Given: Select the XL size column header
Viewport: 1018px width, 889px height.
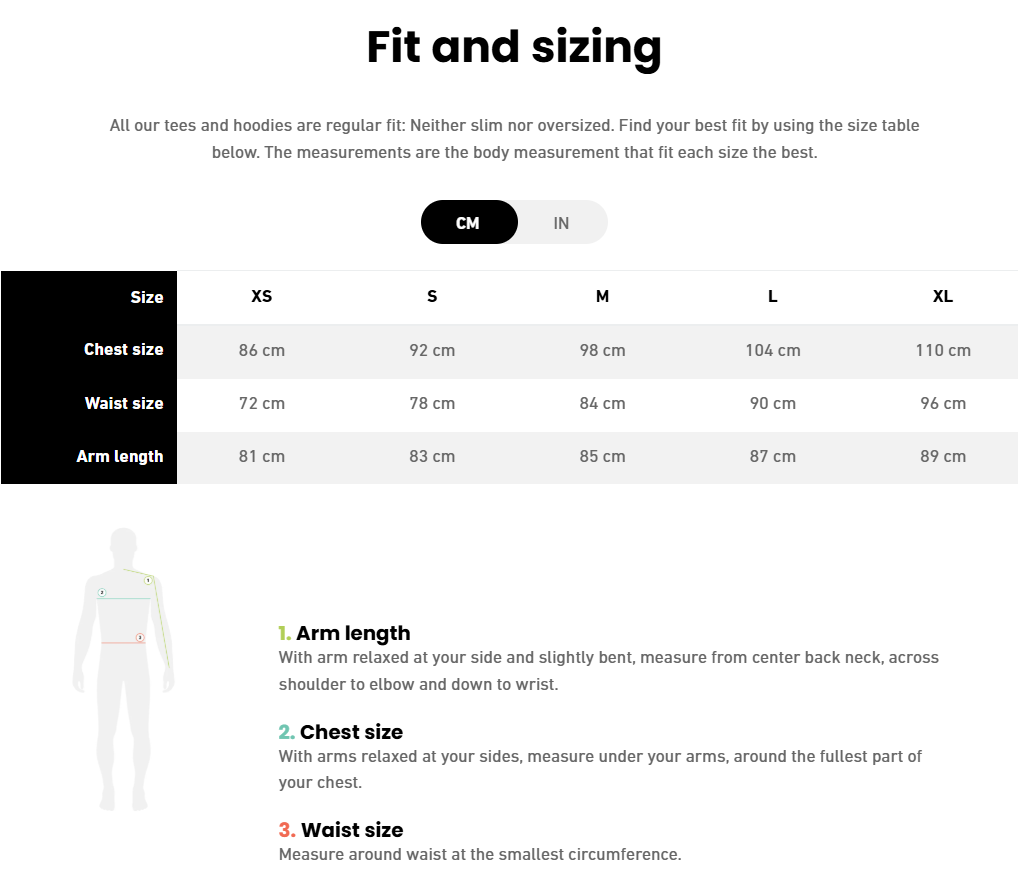Looking at the screenshot, I should click(943, 297).
